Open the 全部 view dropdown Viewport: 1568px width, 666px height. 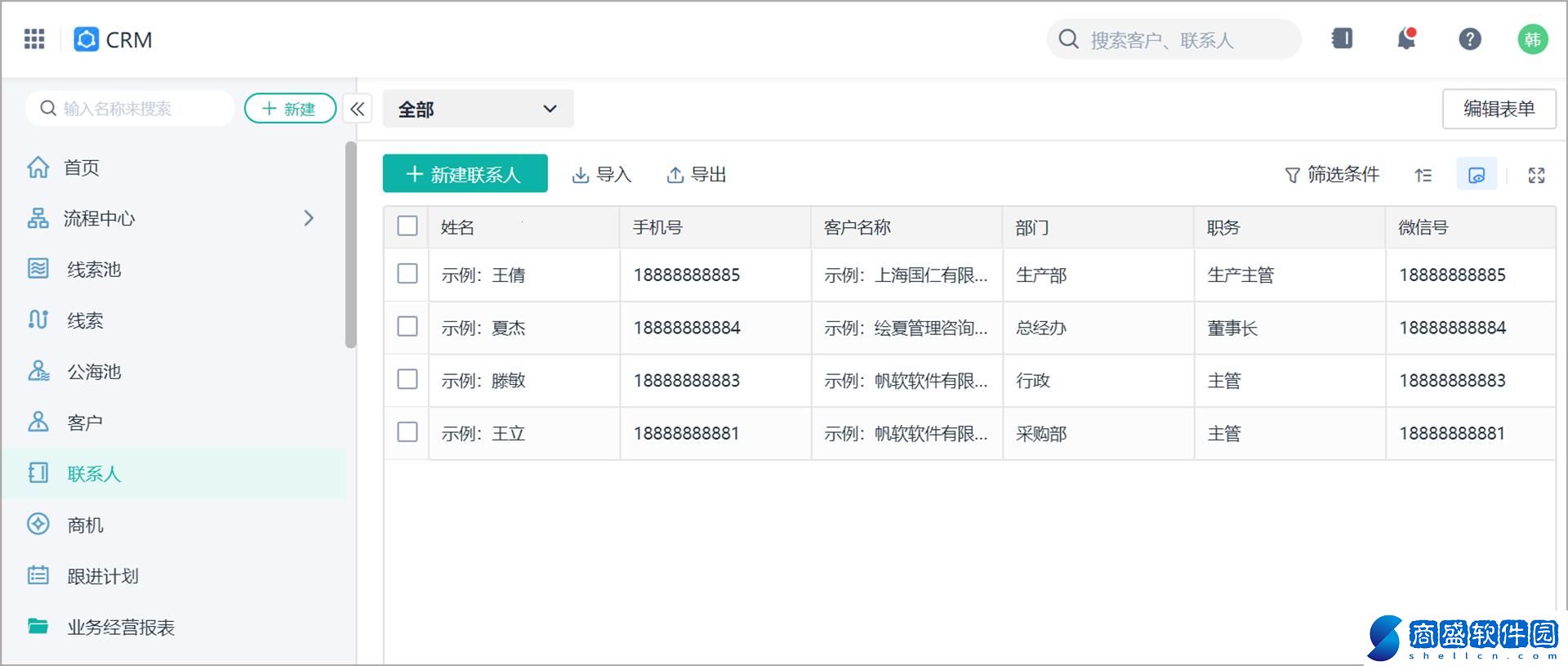[x=478, y=109]
